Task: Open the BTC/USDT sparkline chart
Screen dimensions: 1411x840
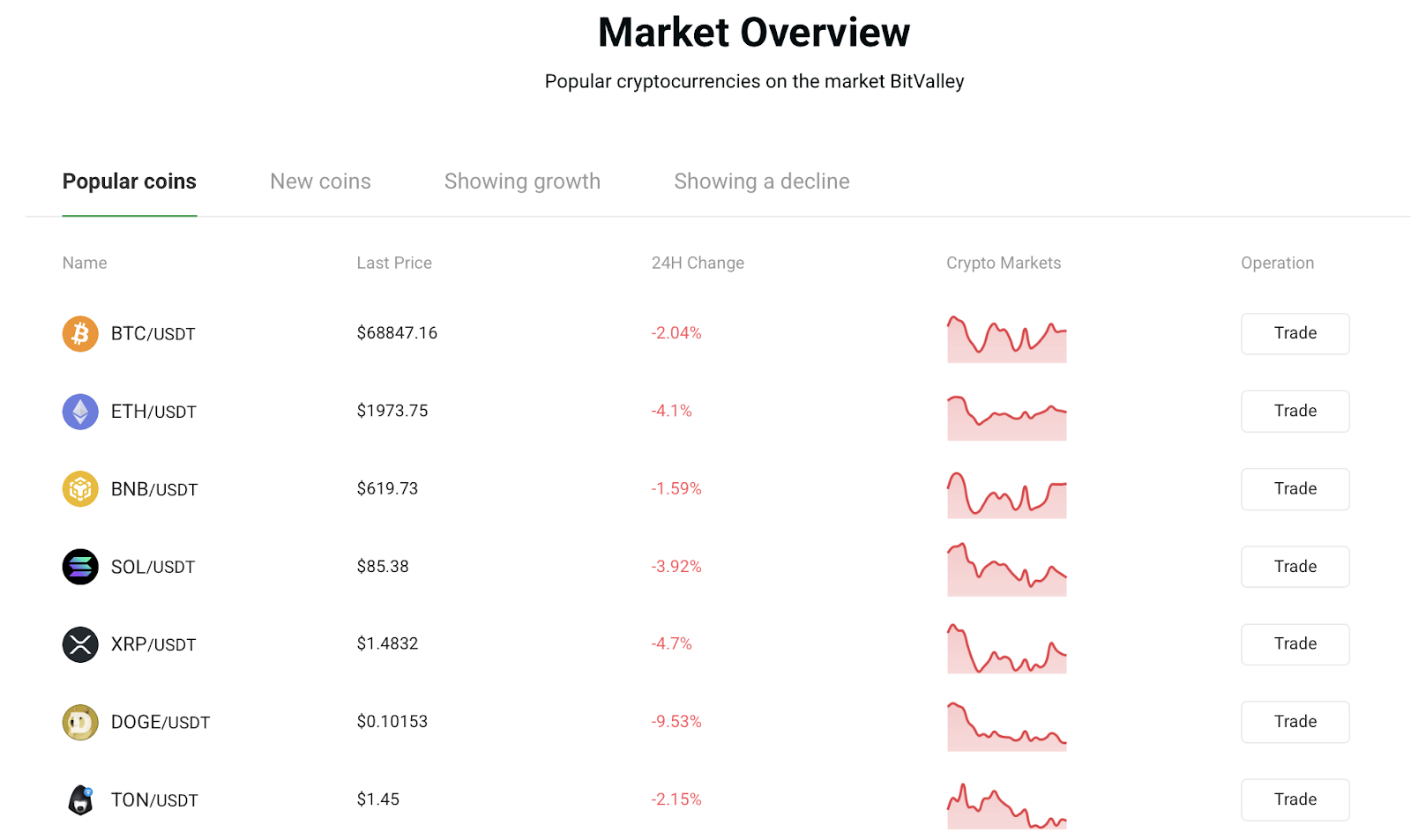Action: pyautogui.click(x=1006, y=339)
